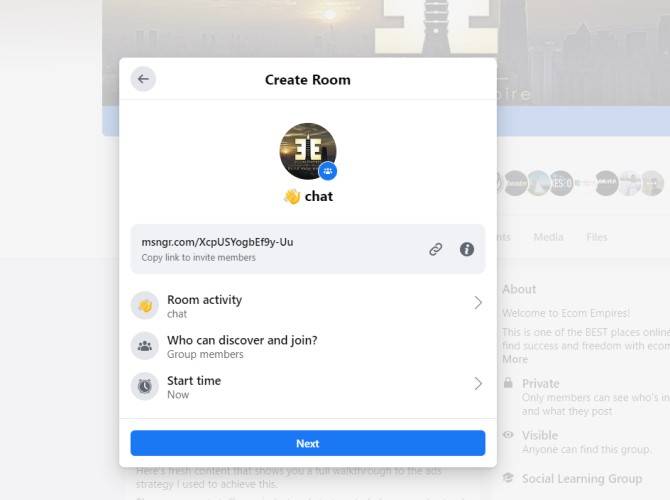Expand Room activity chevron
Viewport: 670px width, 500px height.
point(478,303)
